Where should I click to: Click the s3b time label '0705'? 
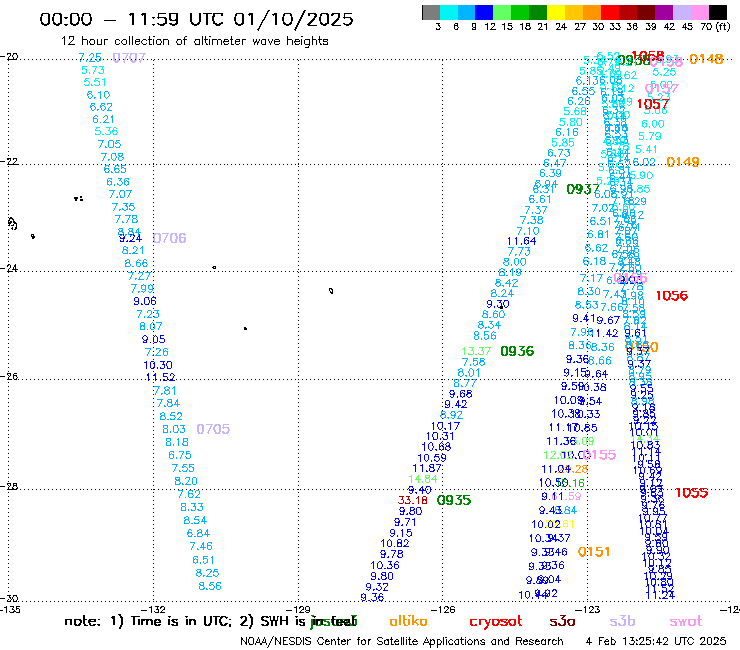(x=213, y=429)
